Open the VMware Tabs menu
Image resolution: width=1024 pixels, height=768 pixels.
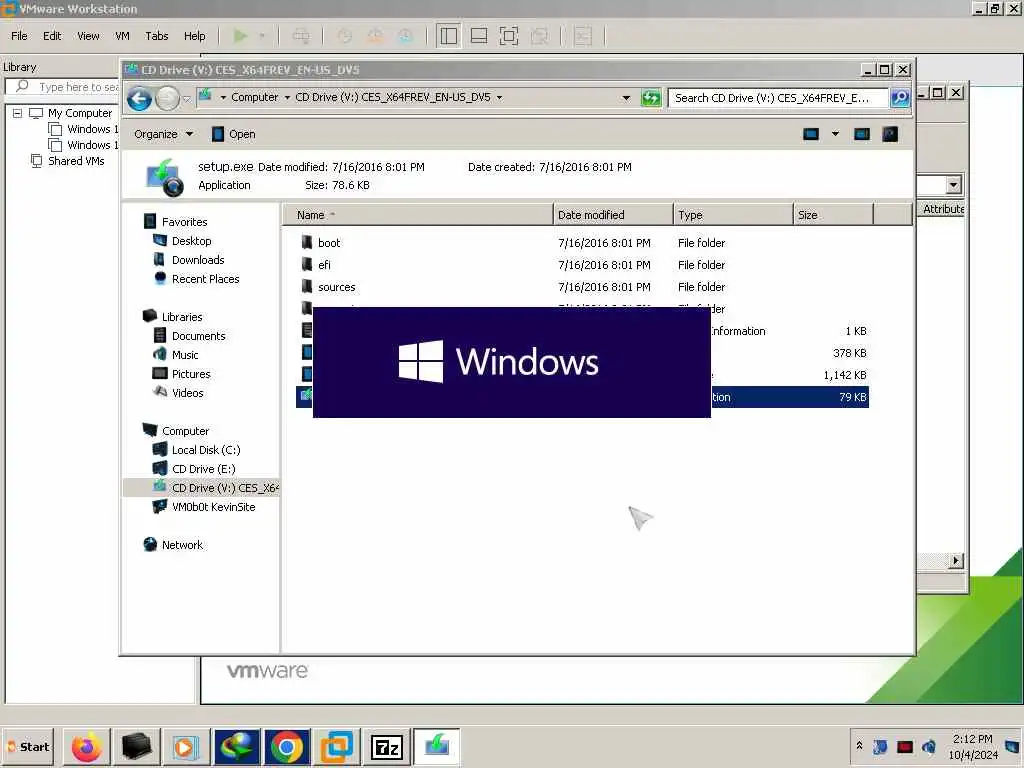(x=157, y=36)
